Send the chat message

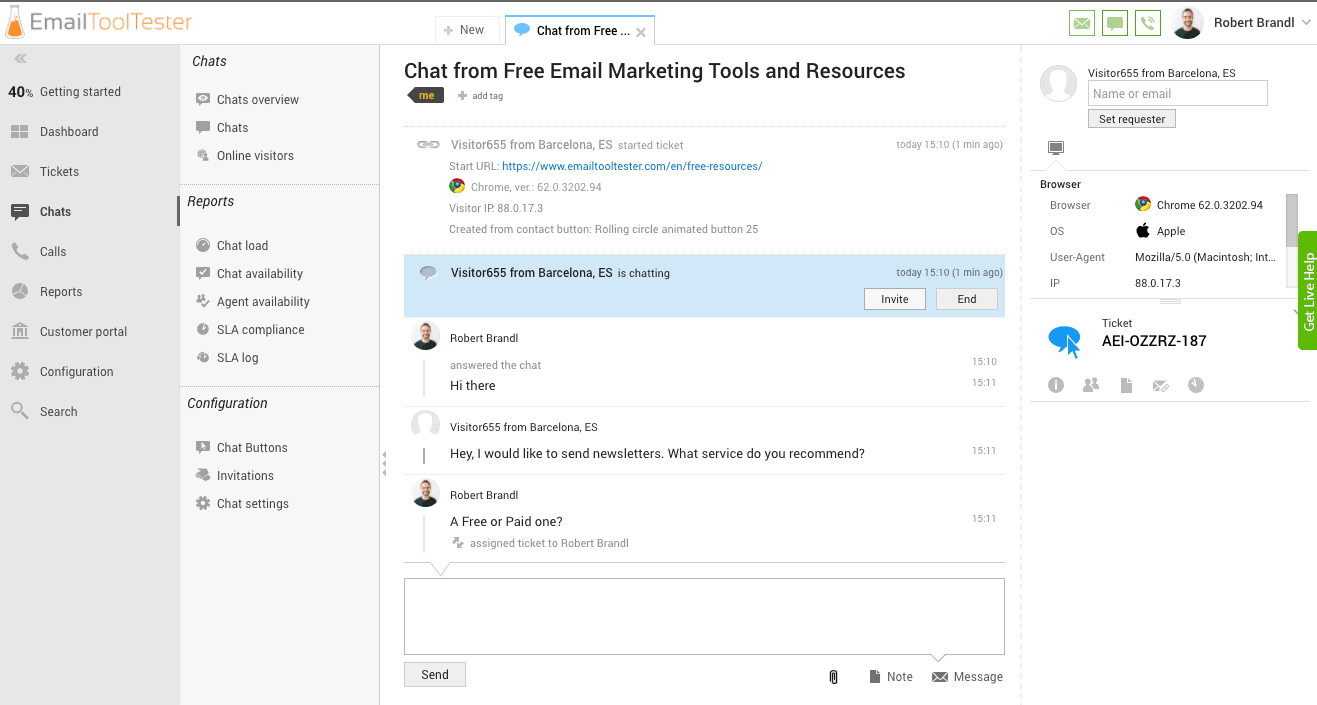click(x=435, y=675)
